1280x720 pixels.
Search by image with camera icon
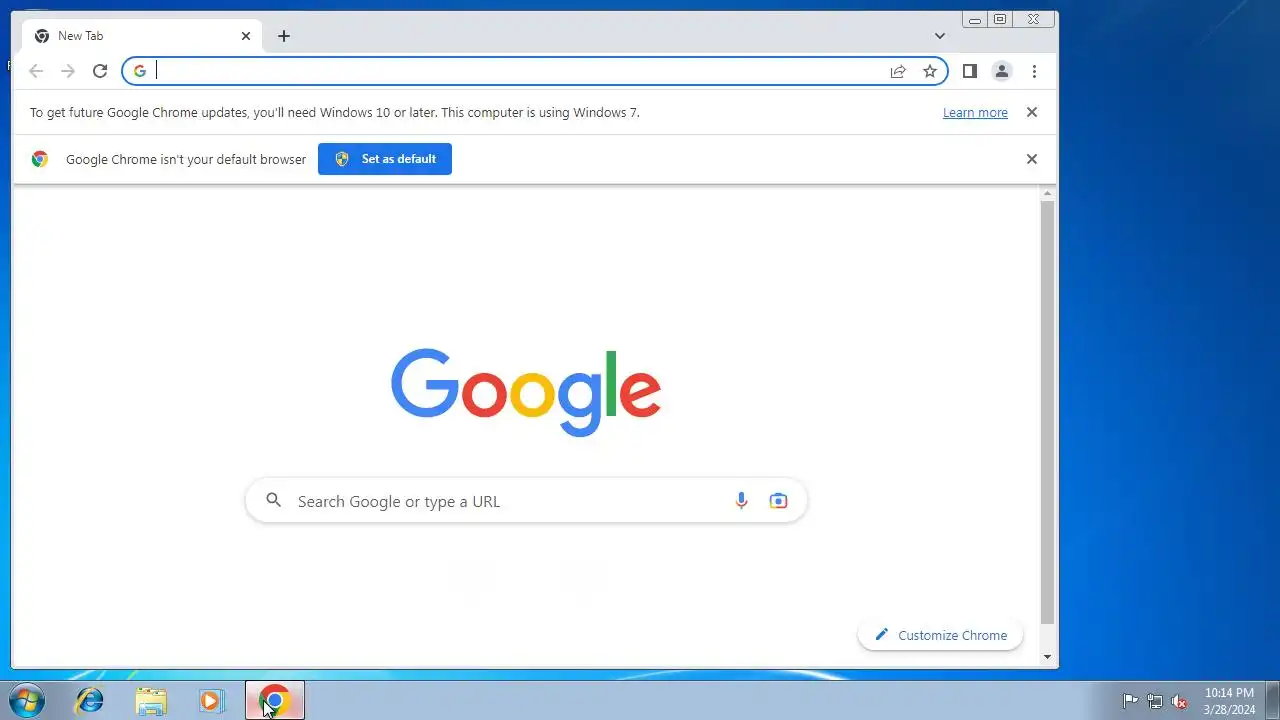coord(778,501)
